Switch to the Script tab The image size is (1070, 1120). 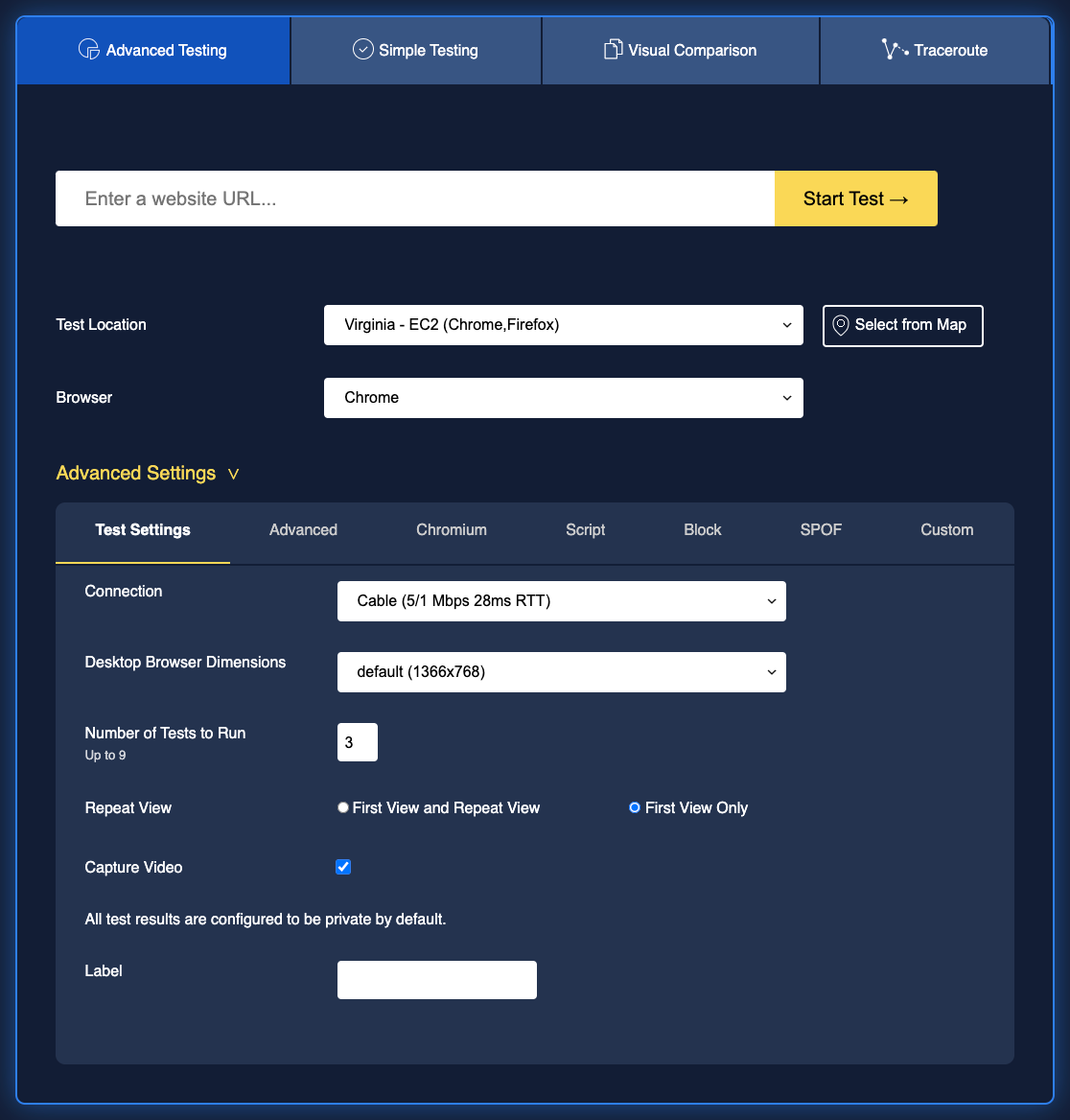585,529
